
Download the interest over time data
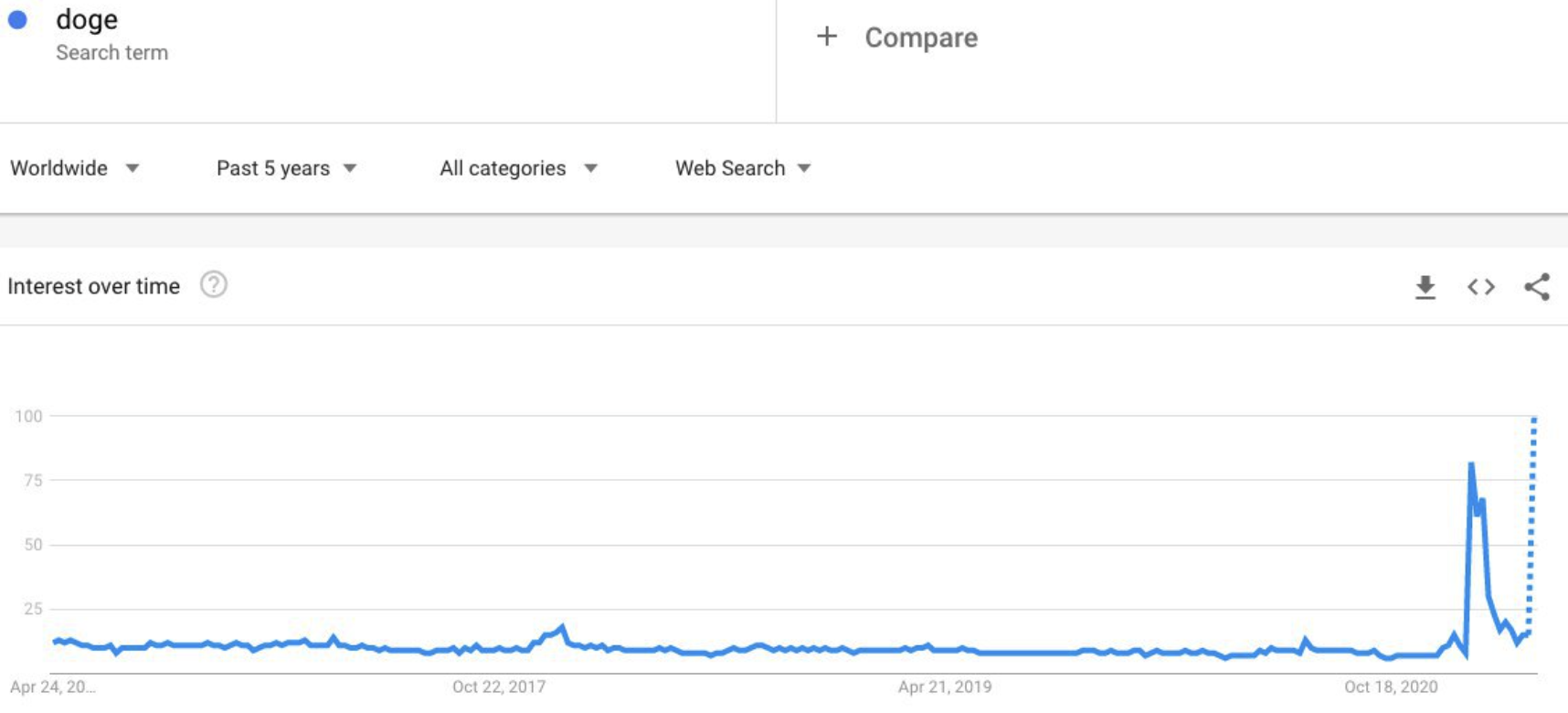1425,287
